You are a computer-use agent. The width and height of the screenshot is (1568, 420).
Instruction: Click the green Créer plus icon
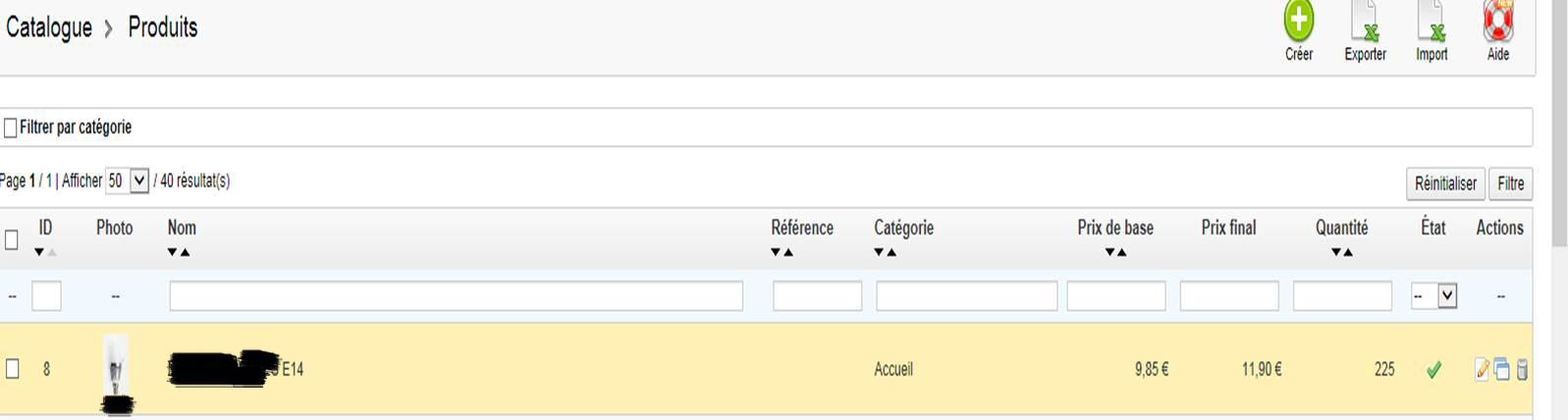1298,20
